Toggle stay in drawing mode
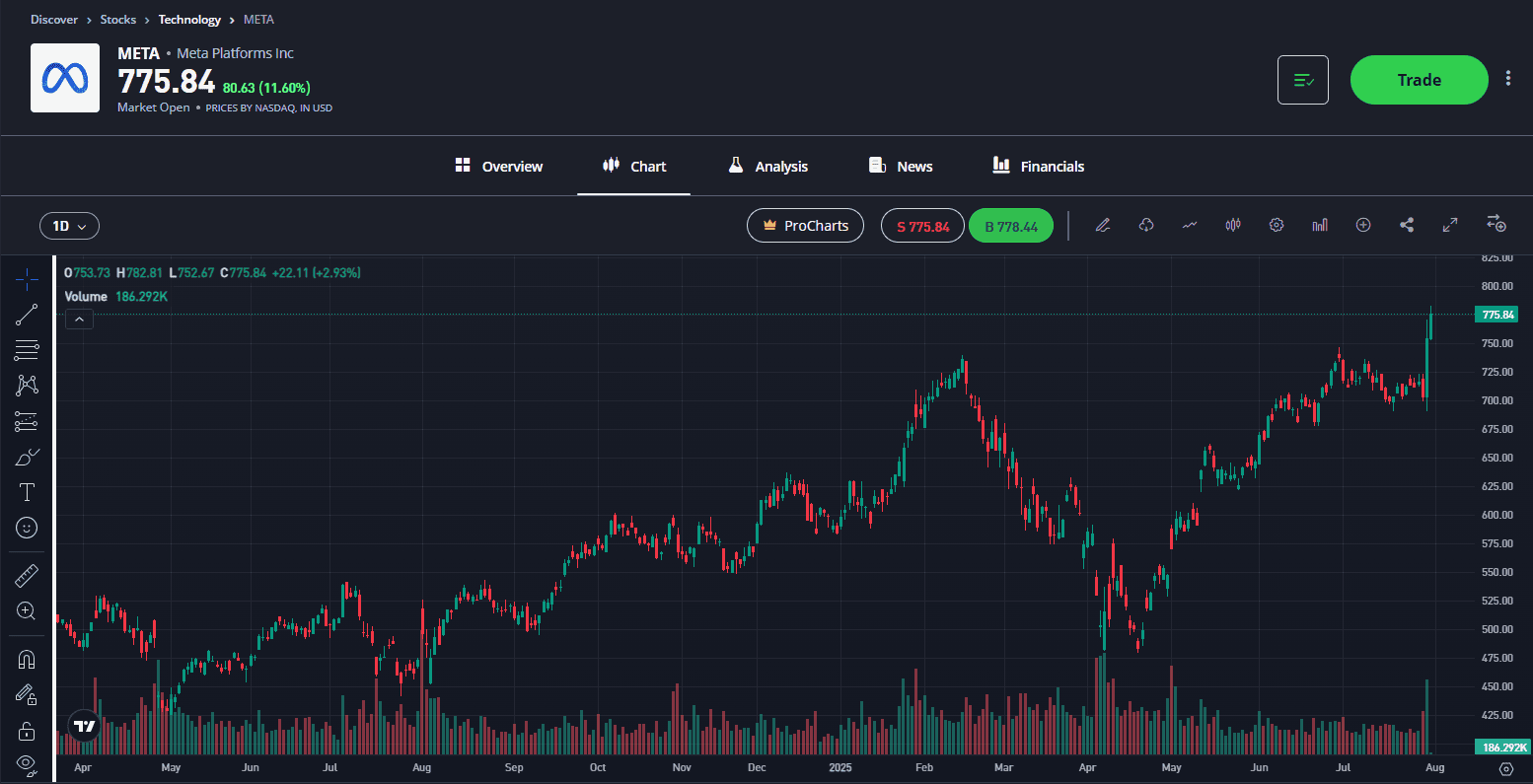This screenshot has height=784, width=1533. 27,695
